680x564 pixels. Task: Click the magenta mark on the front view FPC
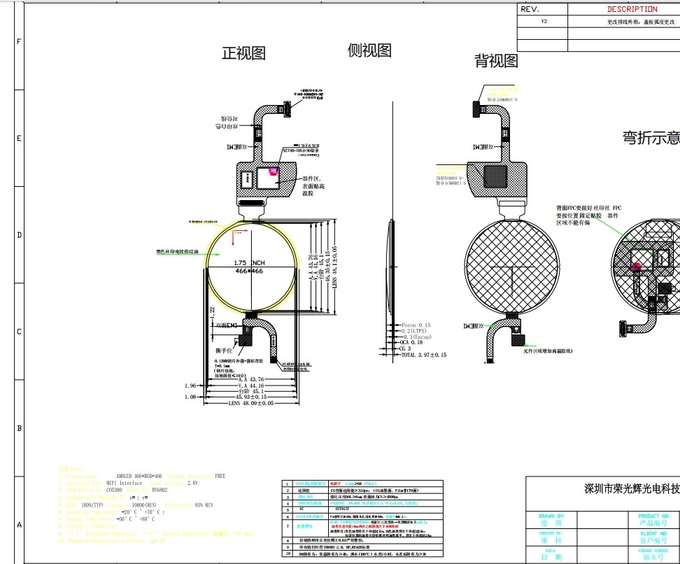273,171
